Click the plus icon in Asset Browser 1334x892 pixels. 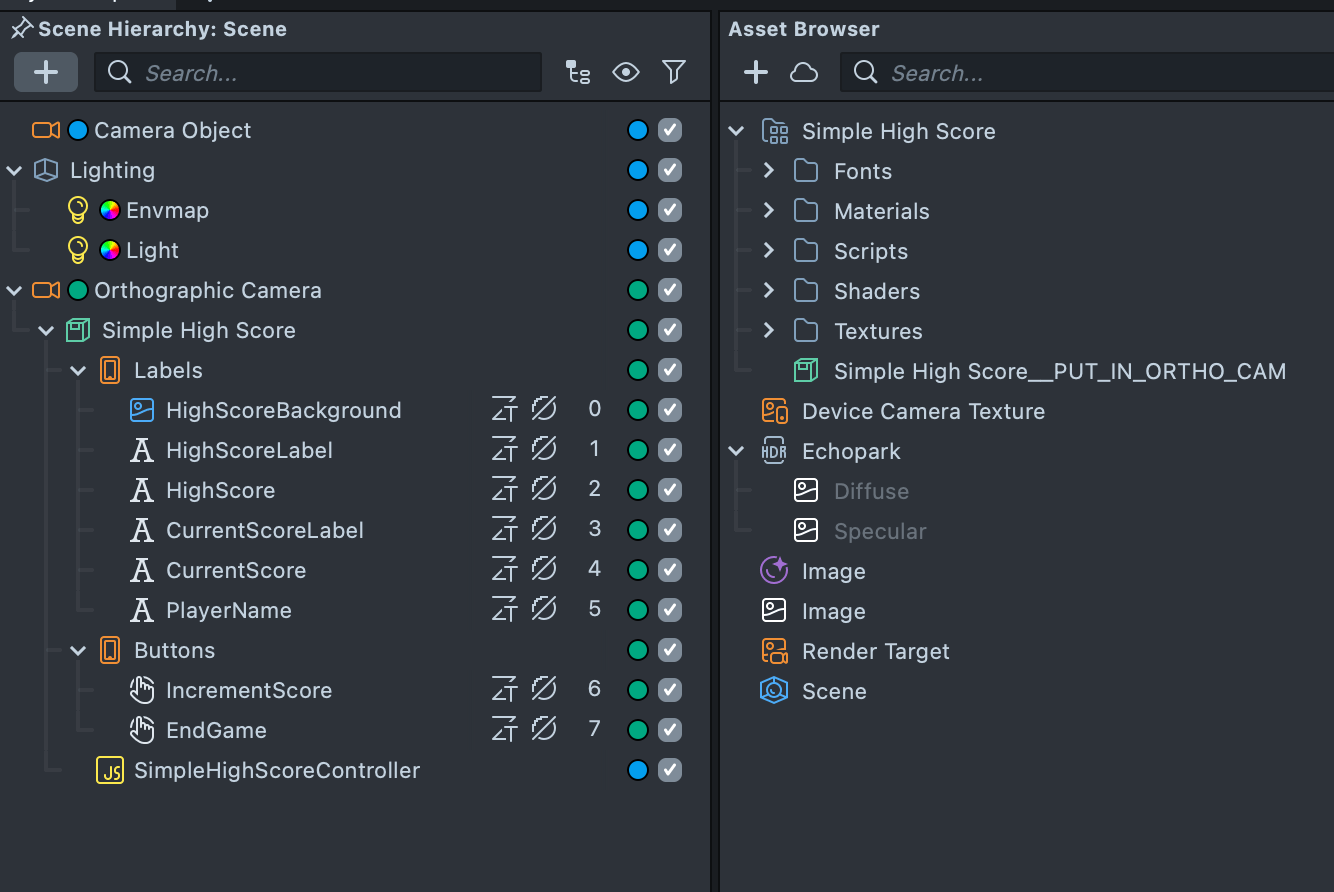(x=756, y=72)
